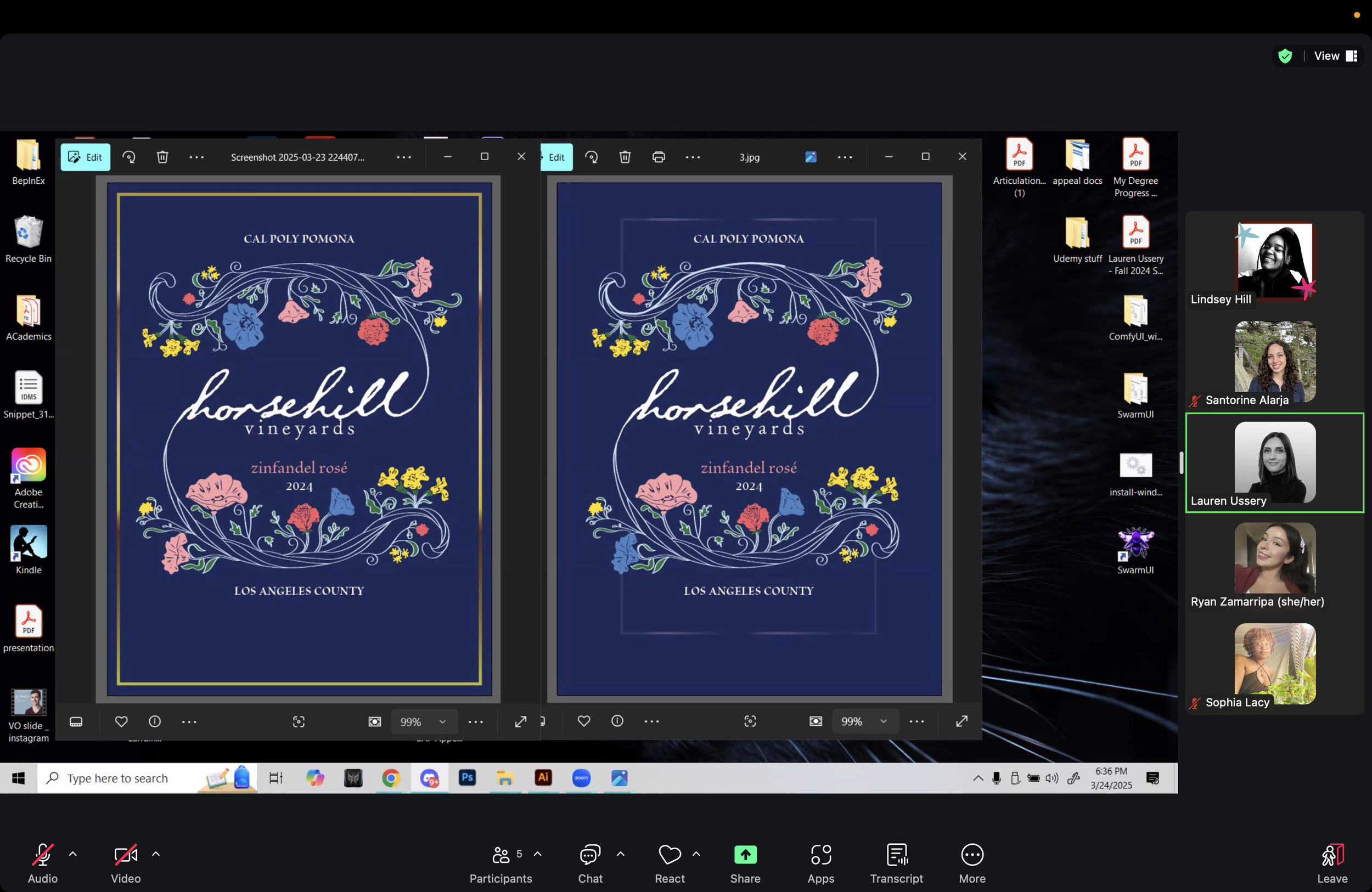This screenshot has height=892, width=1372.
Task: Favorite the Screenshot image with heart icon
Action: (x=121, y=721)
